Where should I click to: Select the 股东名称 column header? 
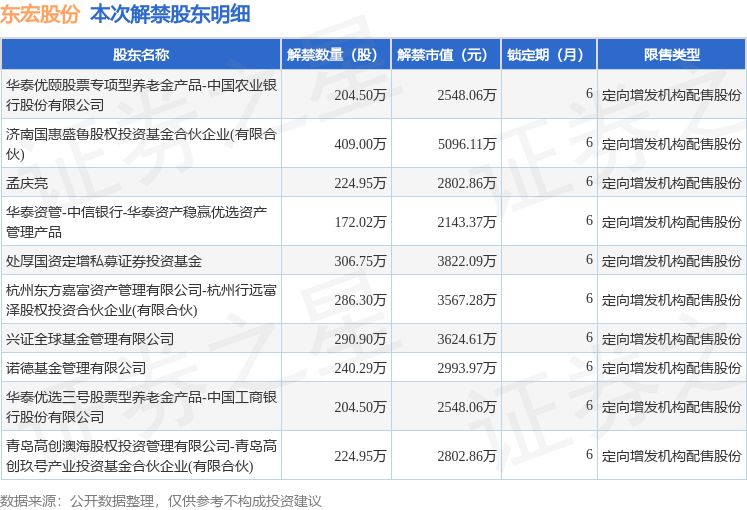(141, 55)
